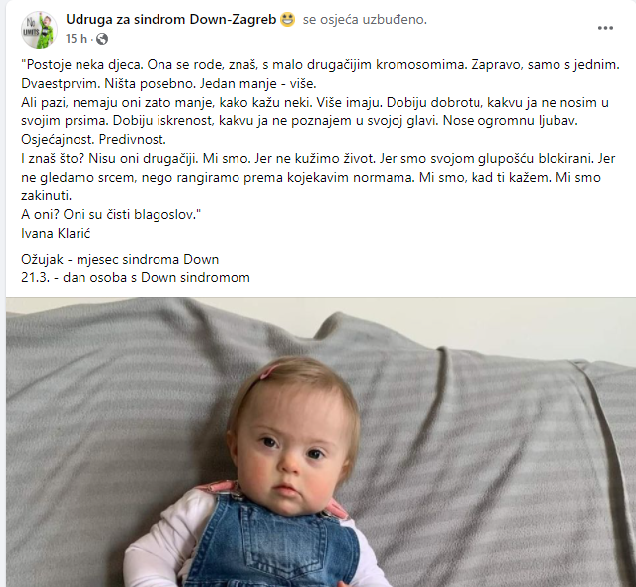Click the line starting 'Dvaestprvim. Ništa posebno.'
The width and height of the screenshot is (636, 587).
pyautogui.click(x=169, y=84)
